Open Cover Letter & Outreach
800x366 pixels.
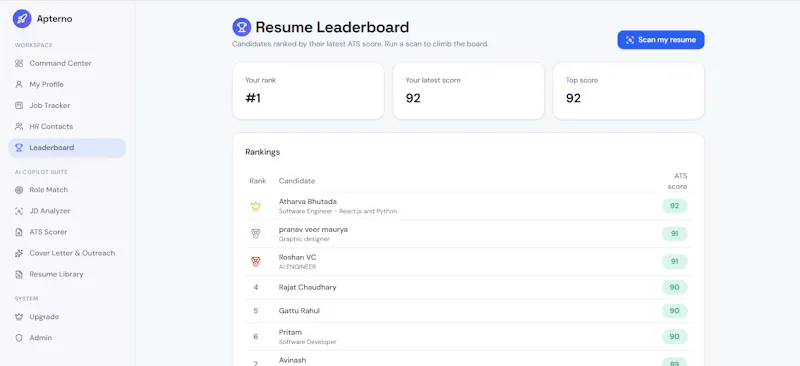coord(67,253)
